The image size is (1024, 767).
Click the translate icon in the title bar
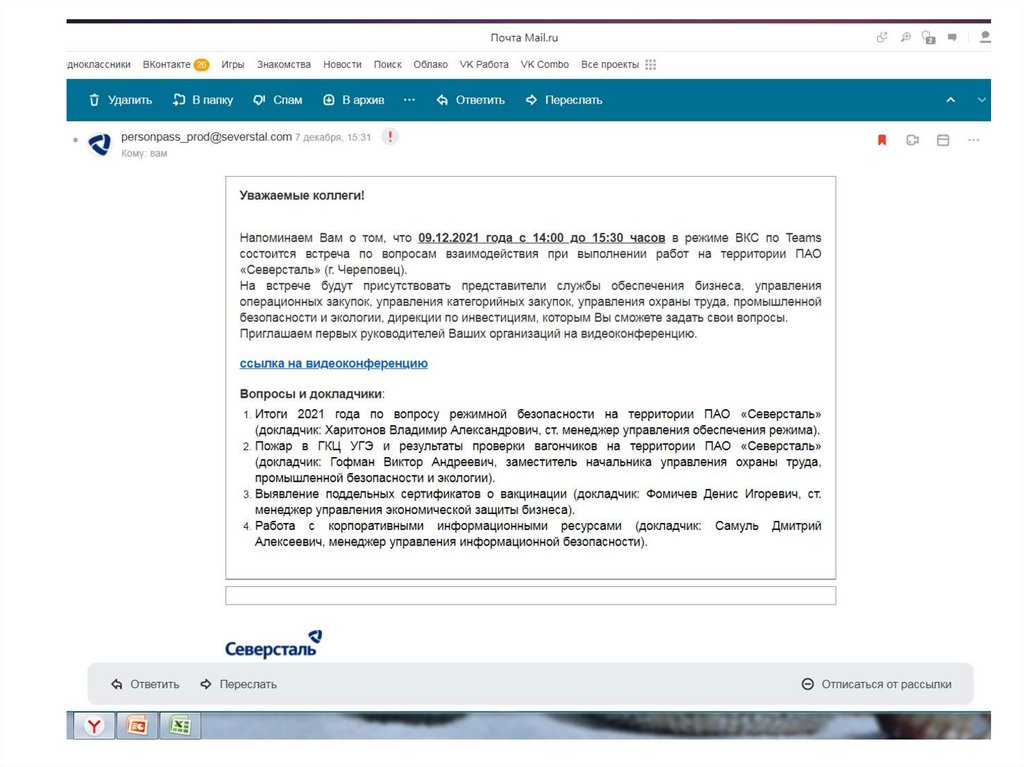pyautogui.click(x=928, y=37)
